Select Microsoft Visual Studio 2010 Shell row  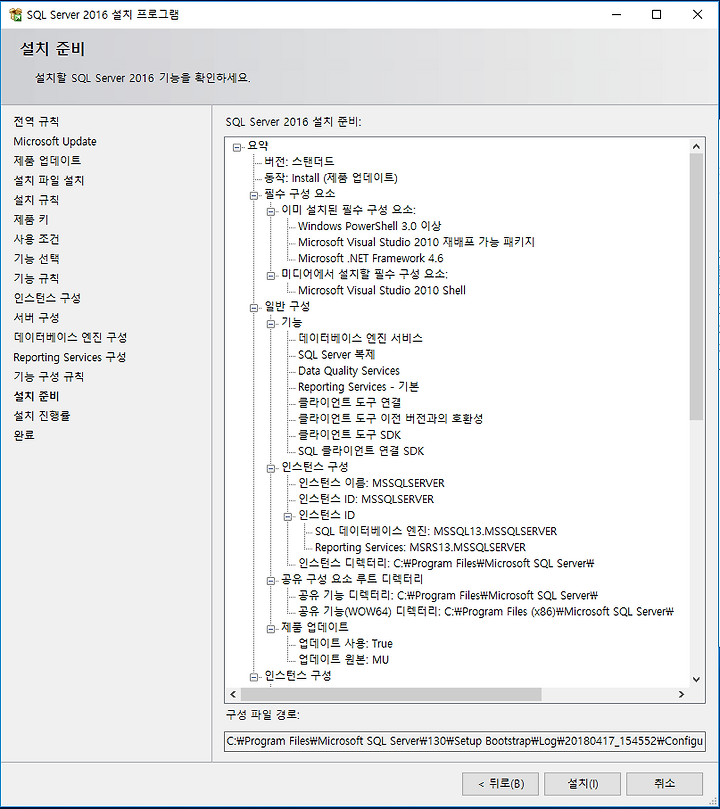(x=382, y=290)
